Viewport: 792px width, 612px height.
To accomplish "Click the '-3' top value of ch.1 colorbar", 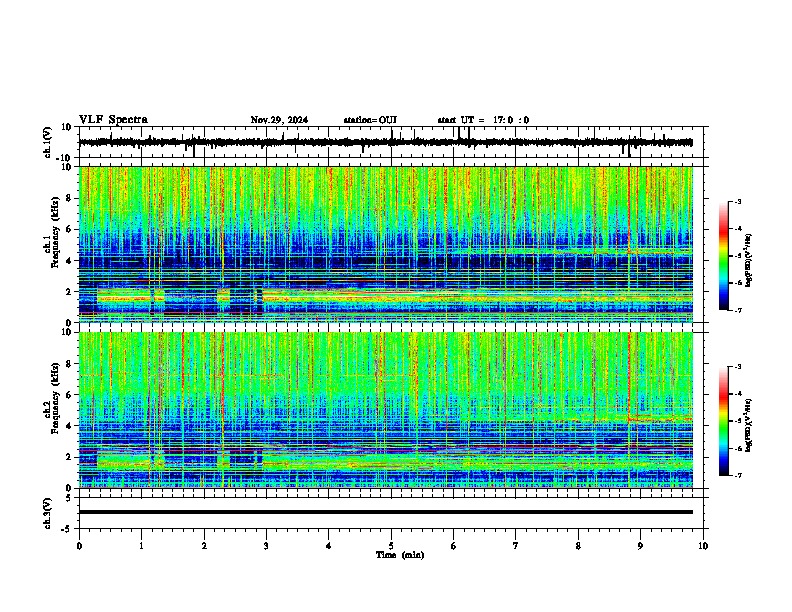I will [x=737, y=201].
